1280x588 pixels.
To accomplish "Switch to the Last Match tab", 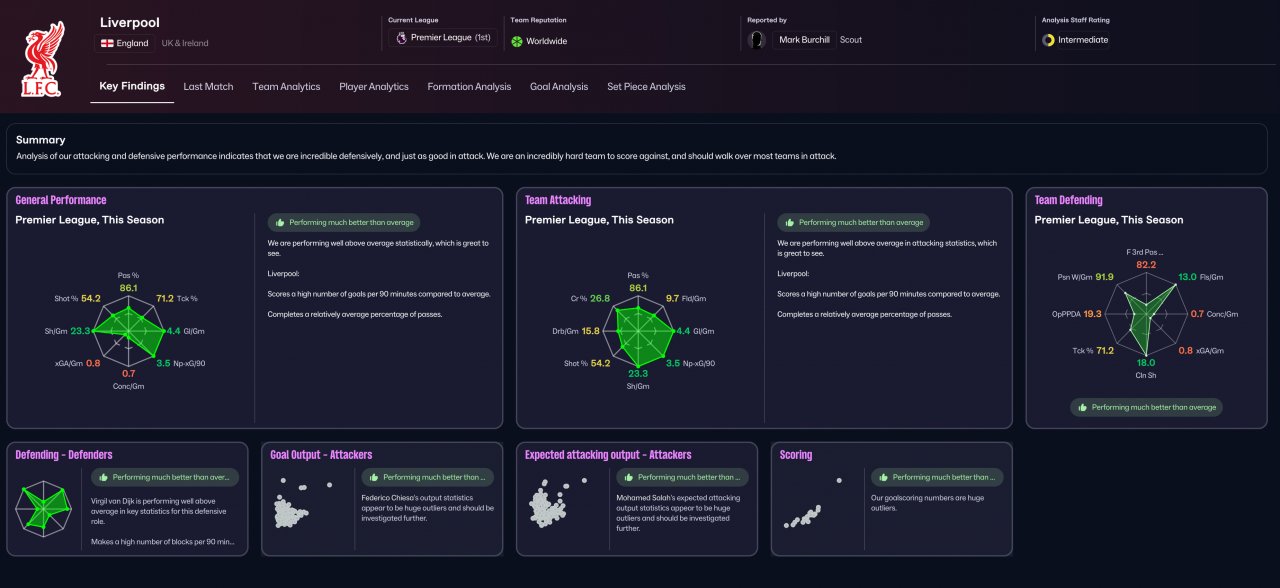I will point(208,87).
